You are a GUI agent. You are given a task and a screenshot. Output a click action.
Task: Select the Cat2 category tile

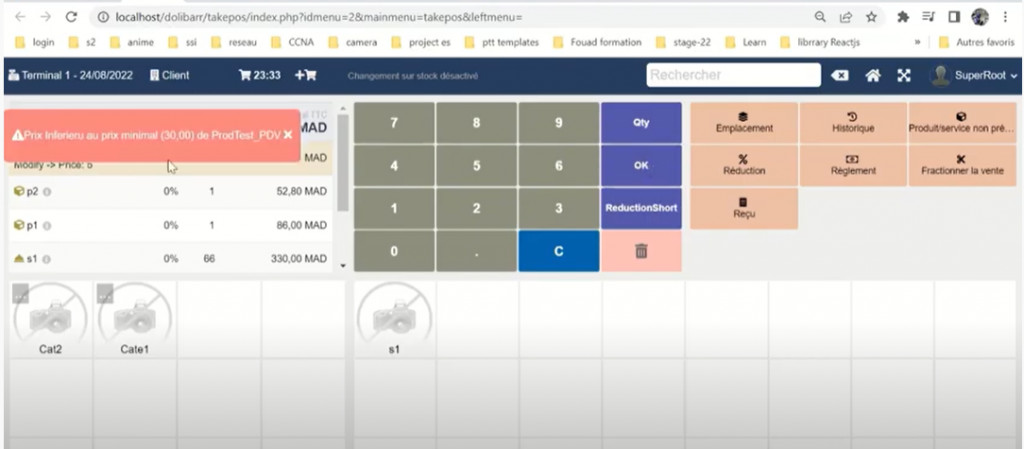pyautogui.click(x=50, y=320)
